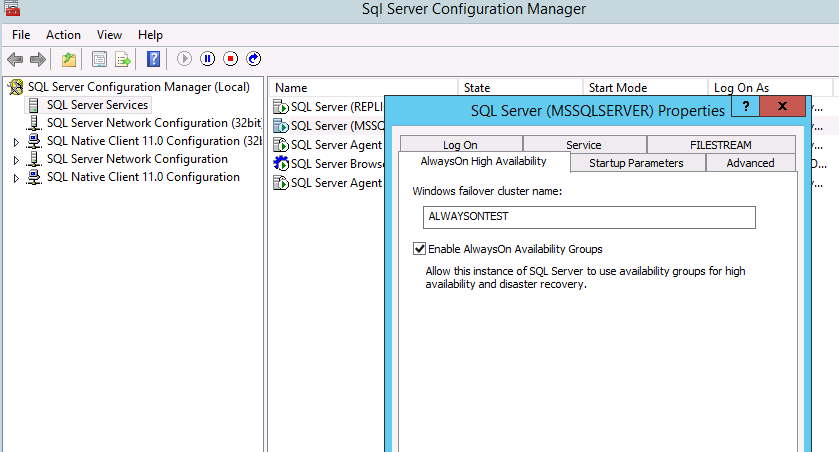Click the Forward arrow toolbar icon
Viewport: 839px width, 452px height.
coord(38,59)
